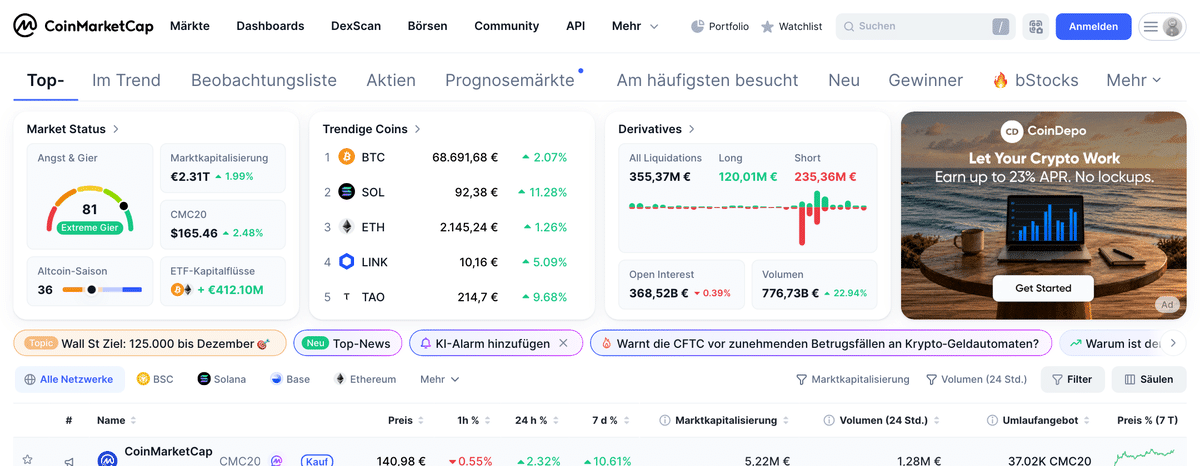Image resolution: width=1200 pixels, height=466 pixels.
Task: Click the Chainlink icon in Trendige Coins
Action: [347, 262]
